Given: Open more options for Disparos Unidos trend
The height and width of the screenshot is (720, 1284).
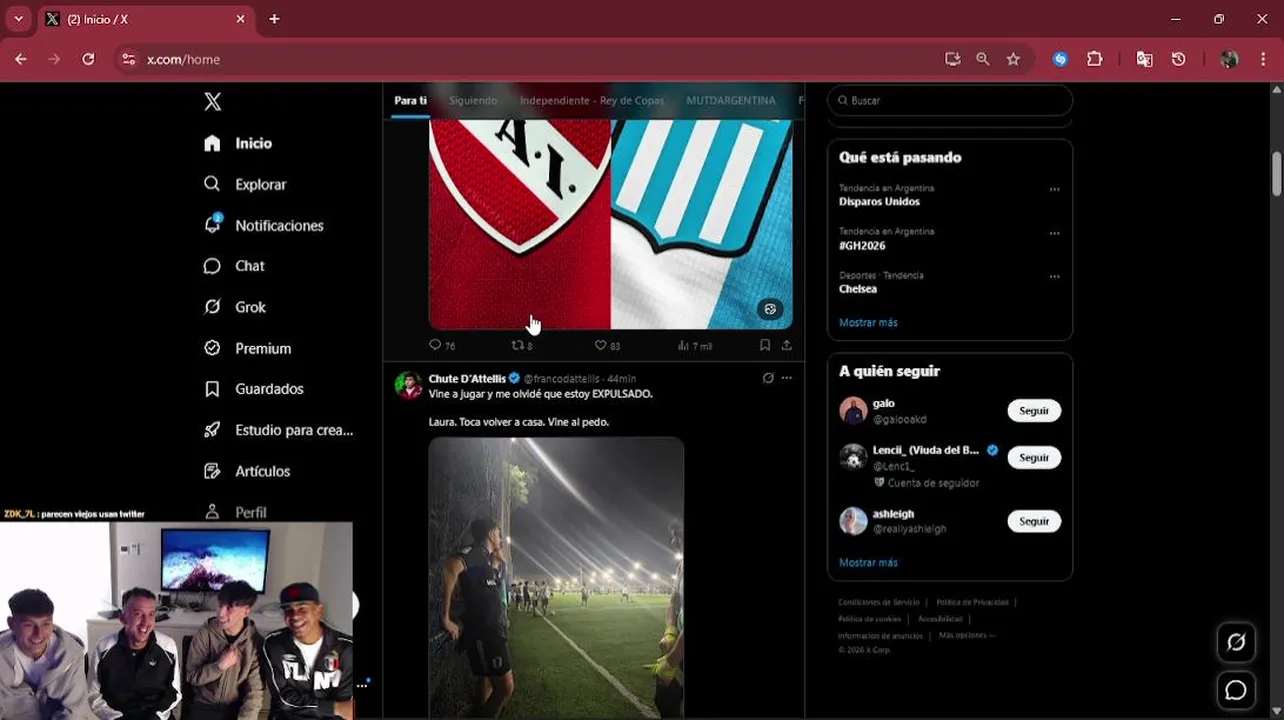Looking at the screenshot, I should tap(1054, 189).
